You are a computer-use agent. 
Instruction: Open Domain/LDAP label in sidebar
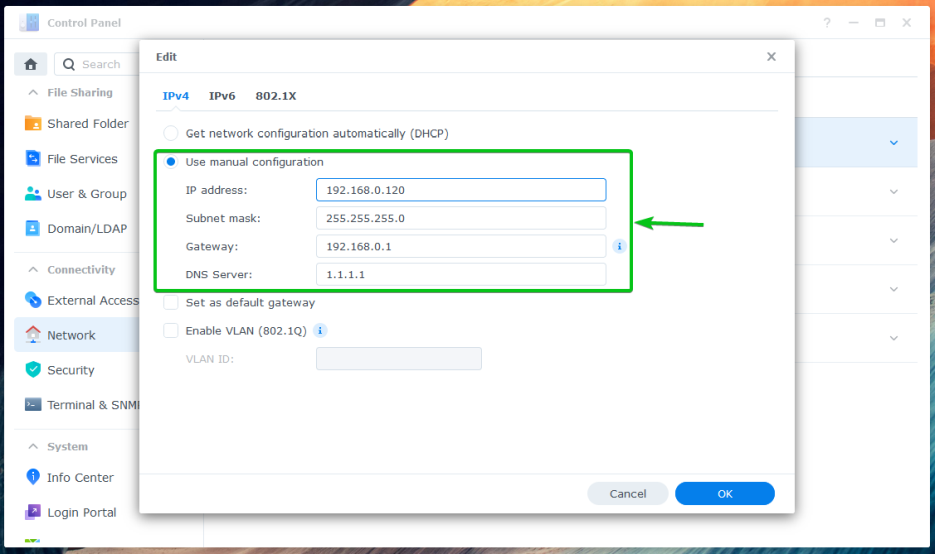point(87,228)
